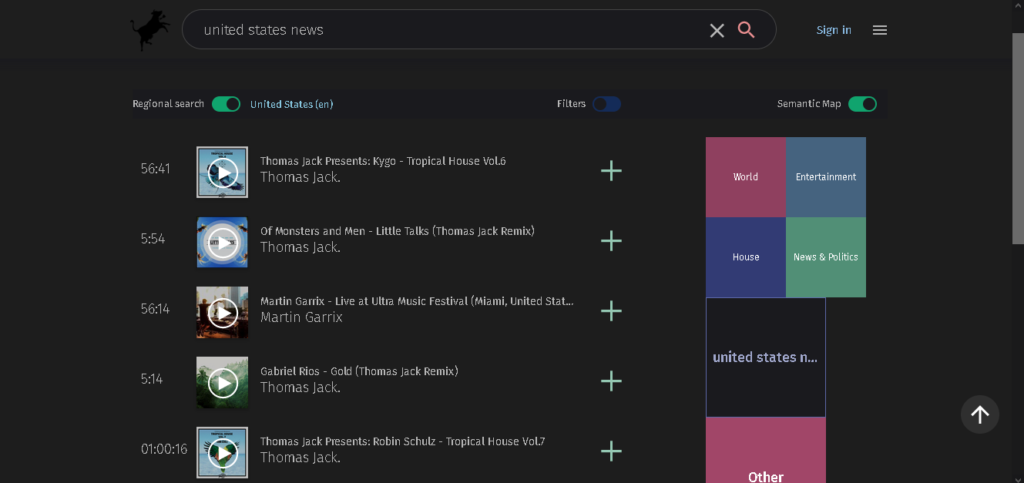Screen dimensions: 1024x483
Task: Play Gabriel Rios Gold remix thumbnail
Action: tap(223, 382)
